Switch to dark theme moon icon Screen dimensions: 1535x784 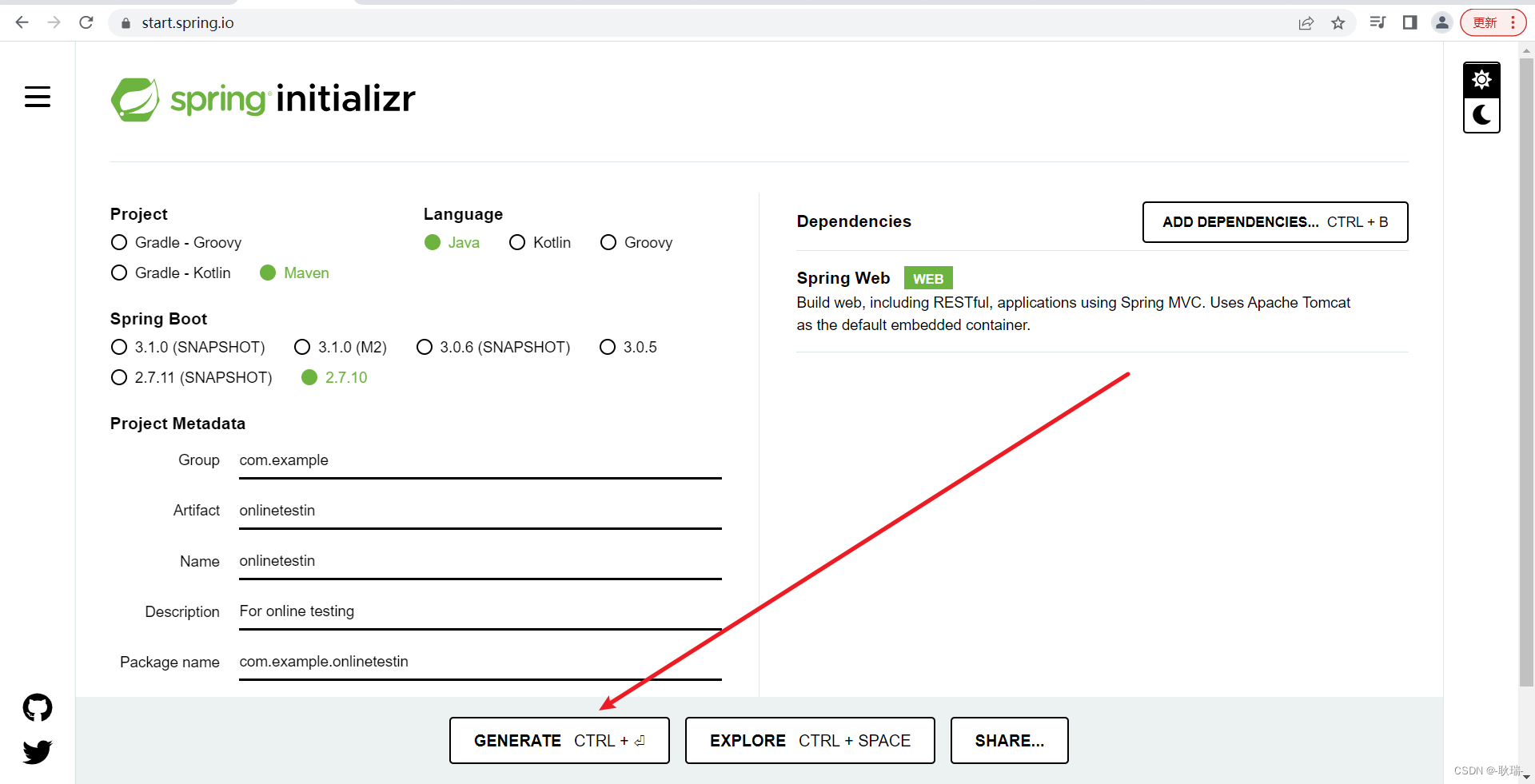1481,115
